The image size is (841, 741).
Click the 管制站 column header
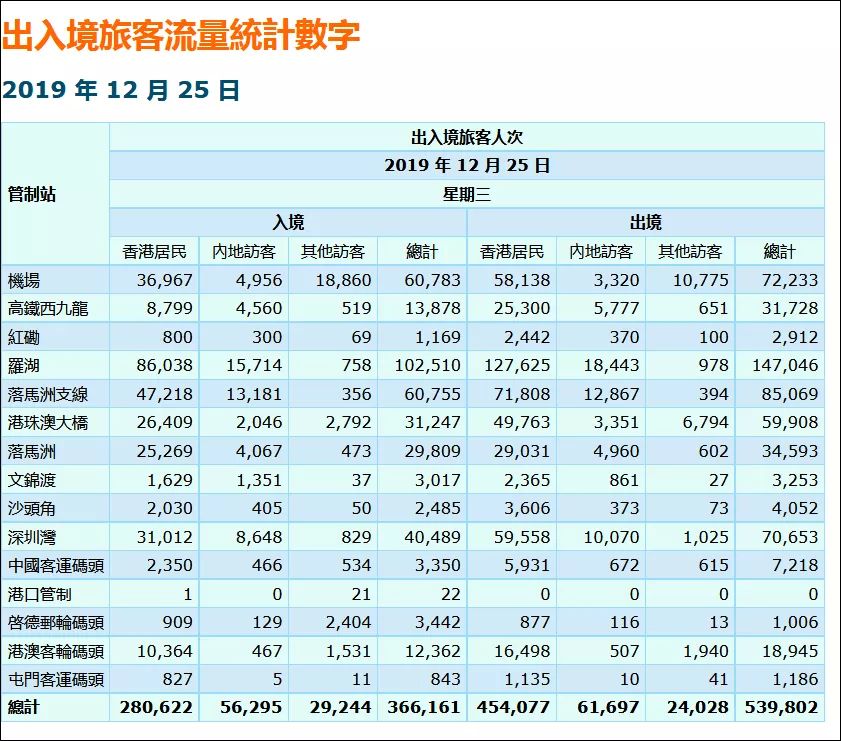32,194
